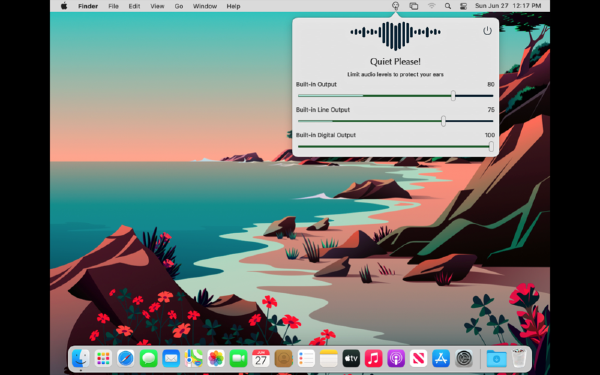
Task: Open Finder from the Dock
Action: point(81,359)
